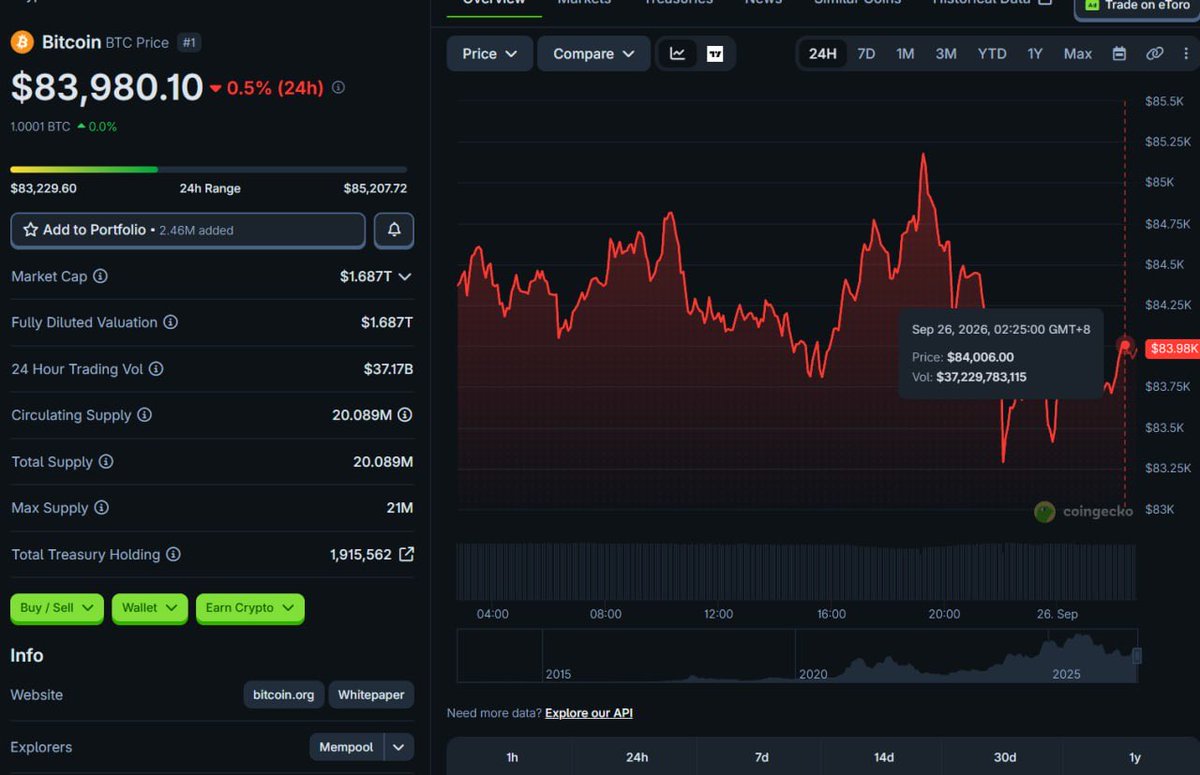The height and width of the screenshot is (775, 1200).
Task: Click the chart link share icon
Action: tap(1155, 54)
